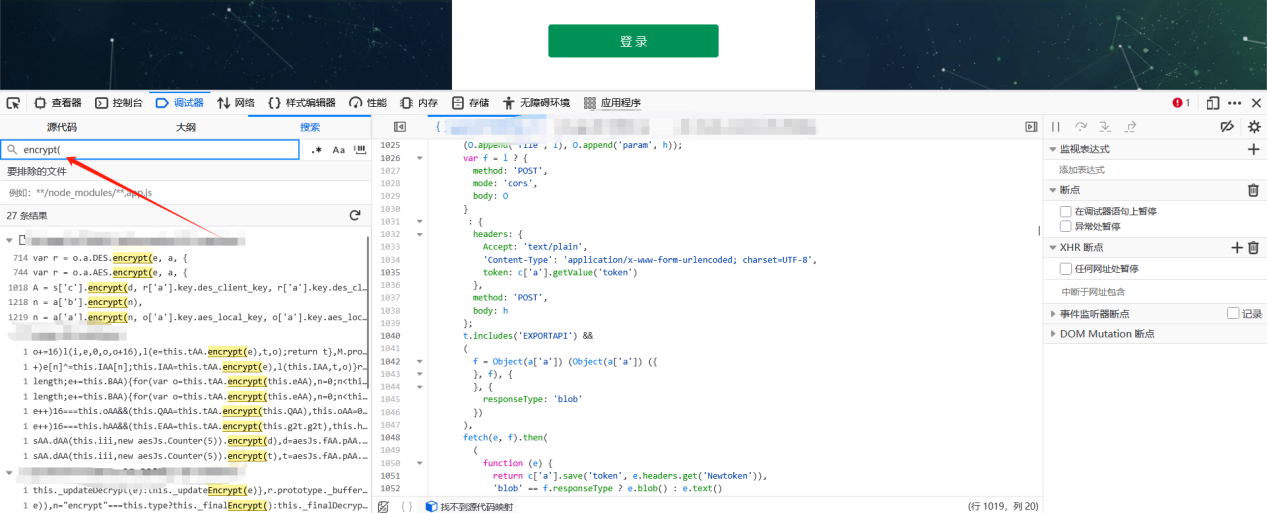
Task: Open the 查看器 inspector panel
Action: [x=58, y=102]
